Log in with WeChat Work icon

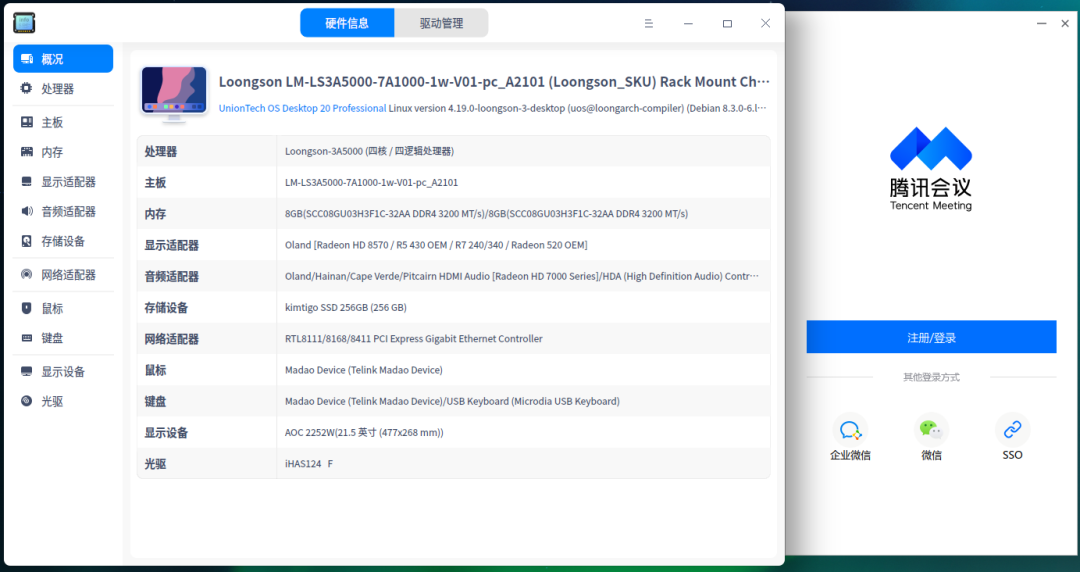[850, 431]
